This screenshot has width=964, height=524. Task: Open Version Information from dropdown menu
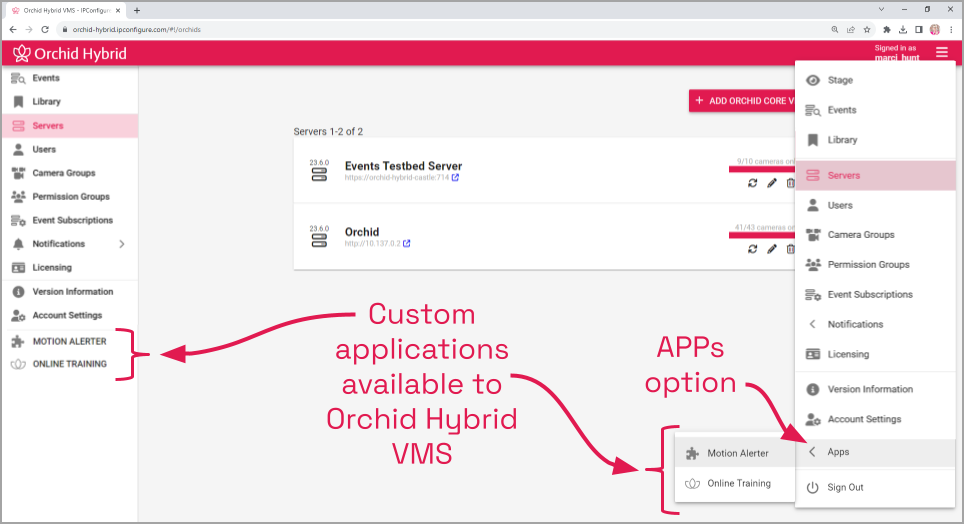click(875, 389)
